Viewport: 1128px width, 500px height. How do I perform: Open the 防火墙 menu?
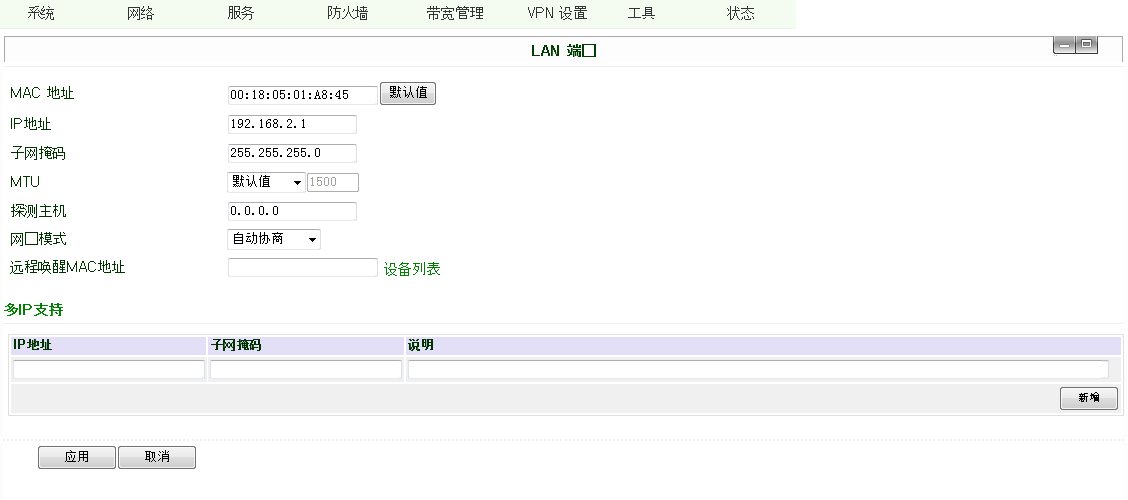click(347, 14)
